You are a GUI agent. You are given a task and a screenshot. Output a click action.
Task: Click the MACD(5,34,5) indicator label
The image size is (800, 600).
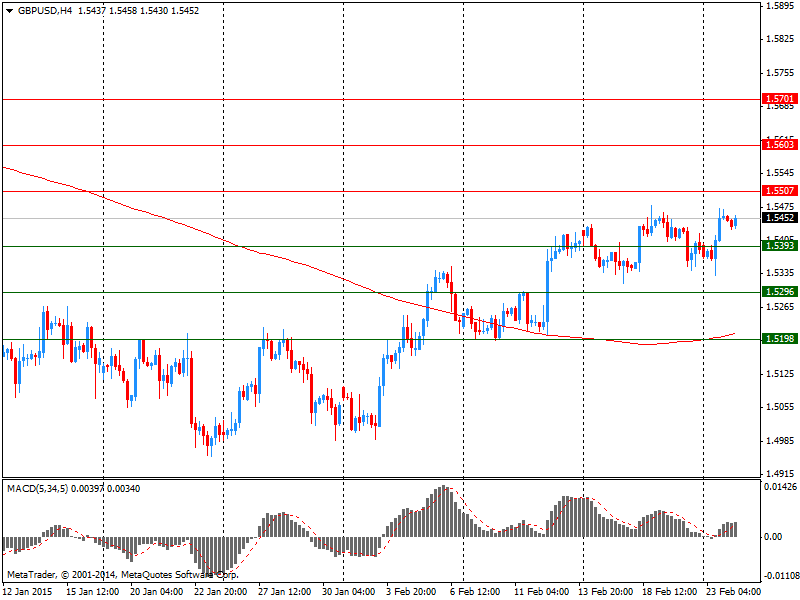(37, 489)
